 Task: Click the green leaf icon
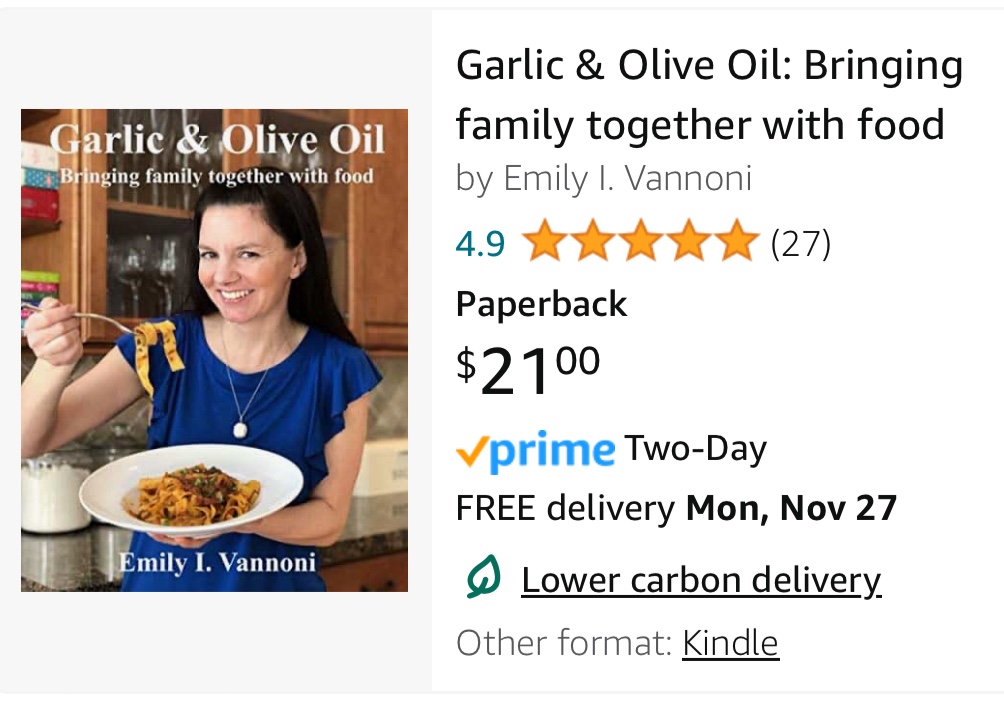(482, 579)
